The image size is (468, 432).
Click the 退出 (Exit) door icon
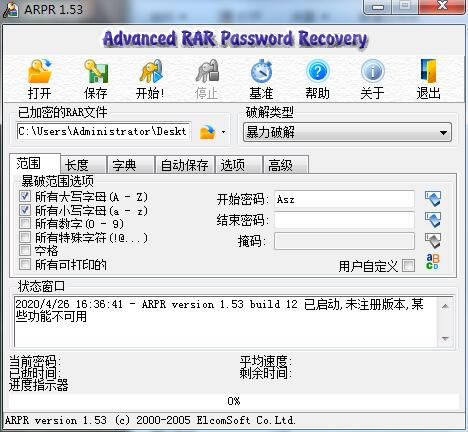pos(429,71)
